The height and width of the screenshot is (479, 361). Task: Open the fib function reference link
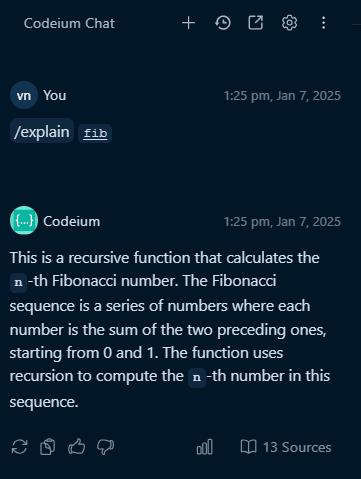pyautogui.click(x=95, y=133)
